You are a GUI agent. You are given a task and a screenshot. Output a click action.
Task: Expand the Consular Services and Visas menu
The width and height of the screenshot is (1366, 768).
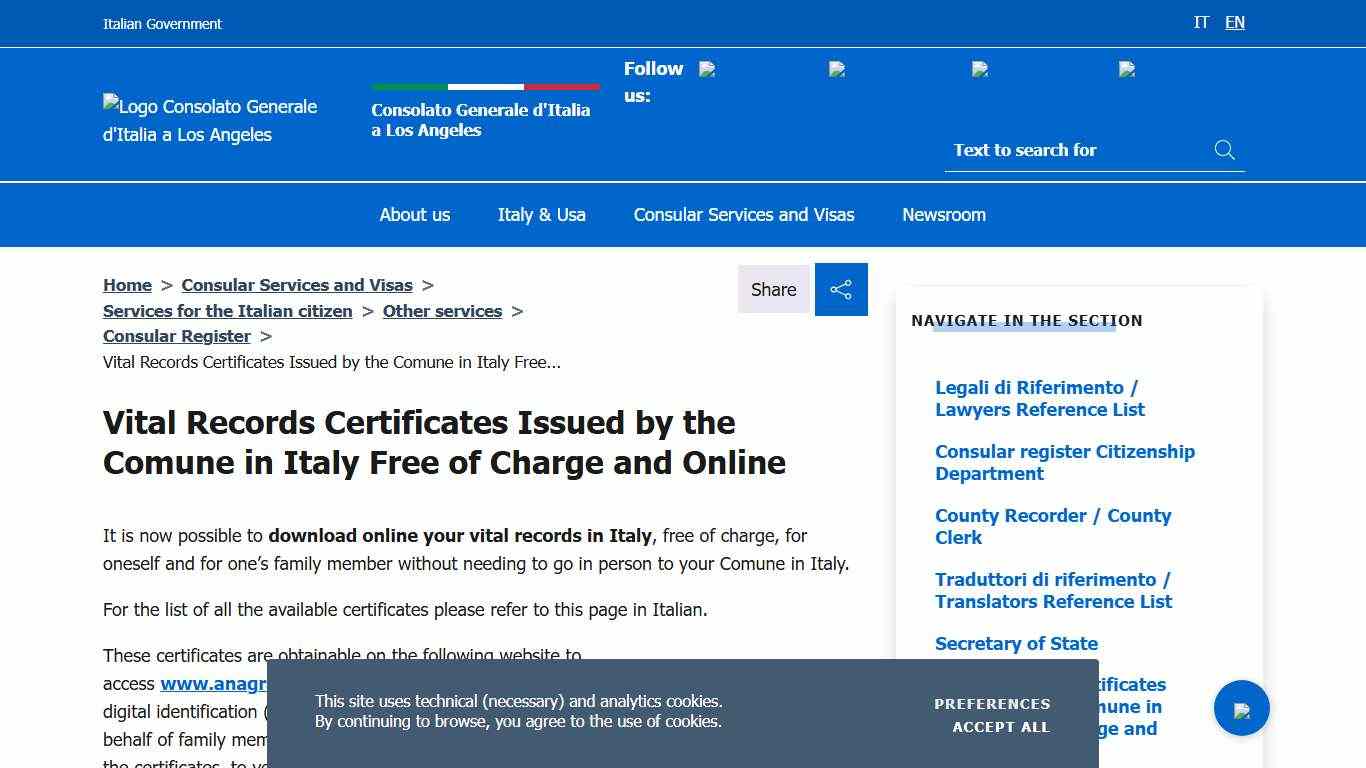pyautogui.click(x=744, y=214)
